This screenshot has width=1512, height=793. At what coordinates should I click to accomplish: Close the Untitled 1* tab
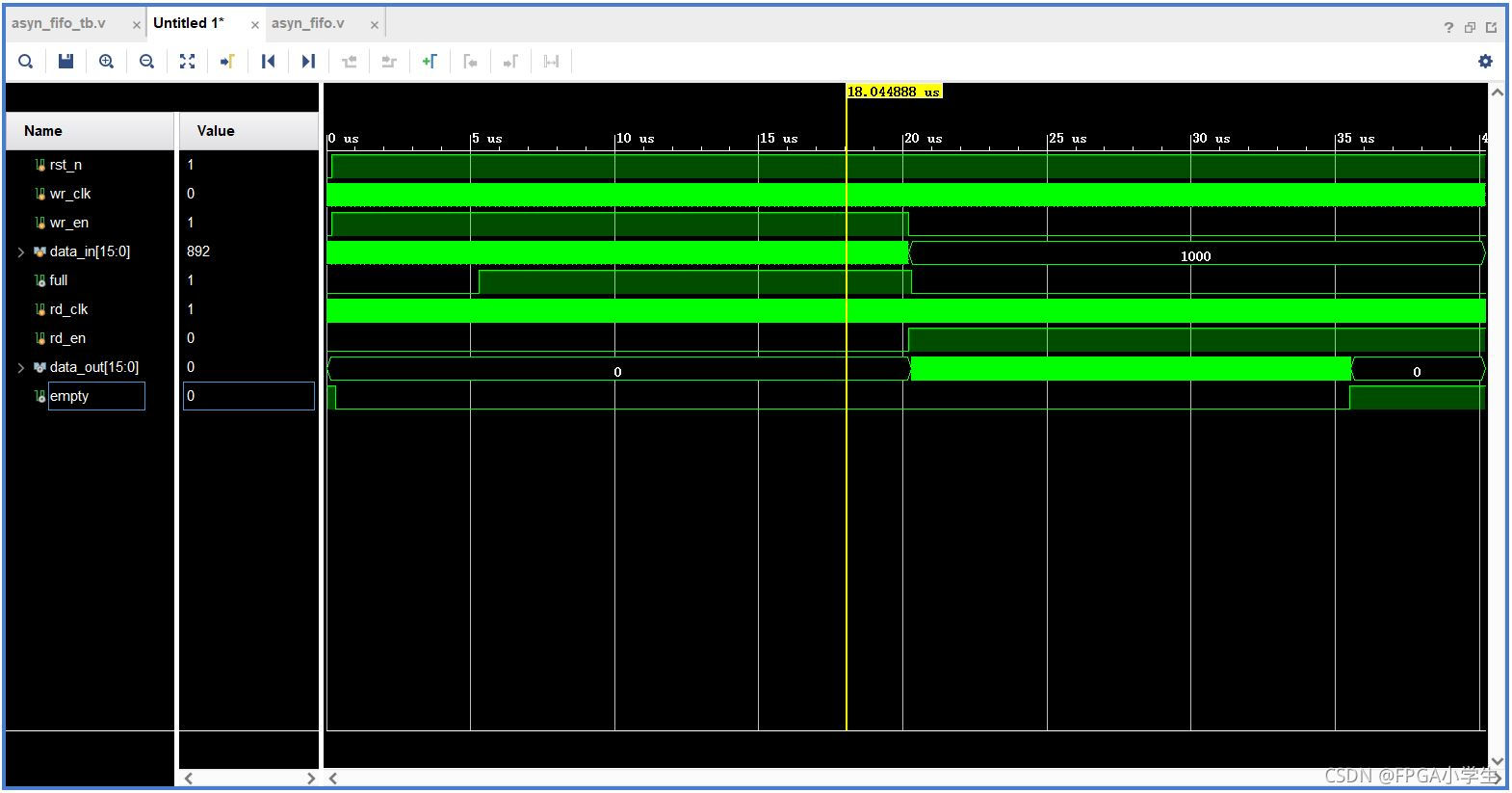(x=255, y=25)
